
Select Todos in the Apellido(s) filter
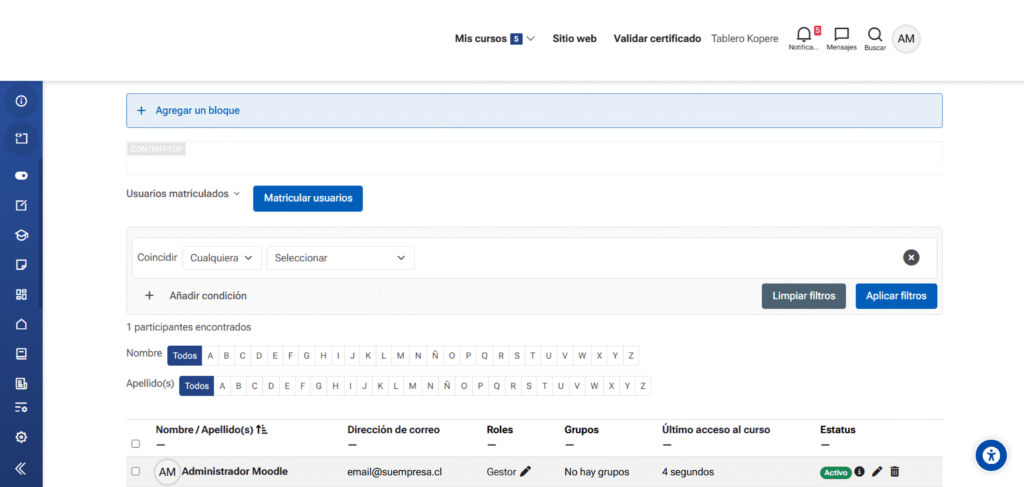click(x=197, y=386)
